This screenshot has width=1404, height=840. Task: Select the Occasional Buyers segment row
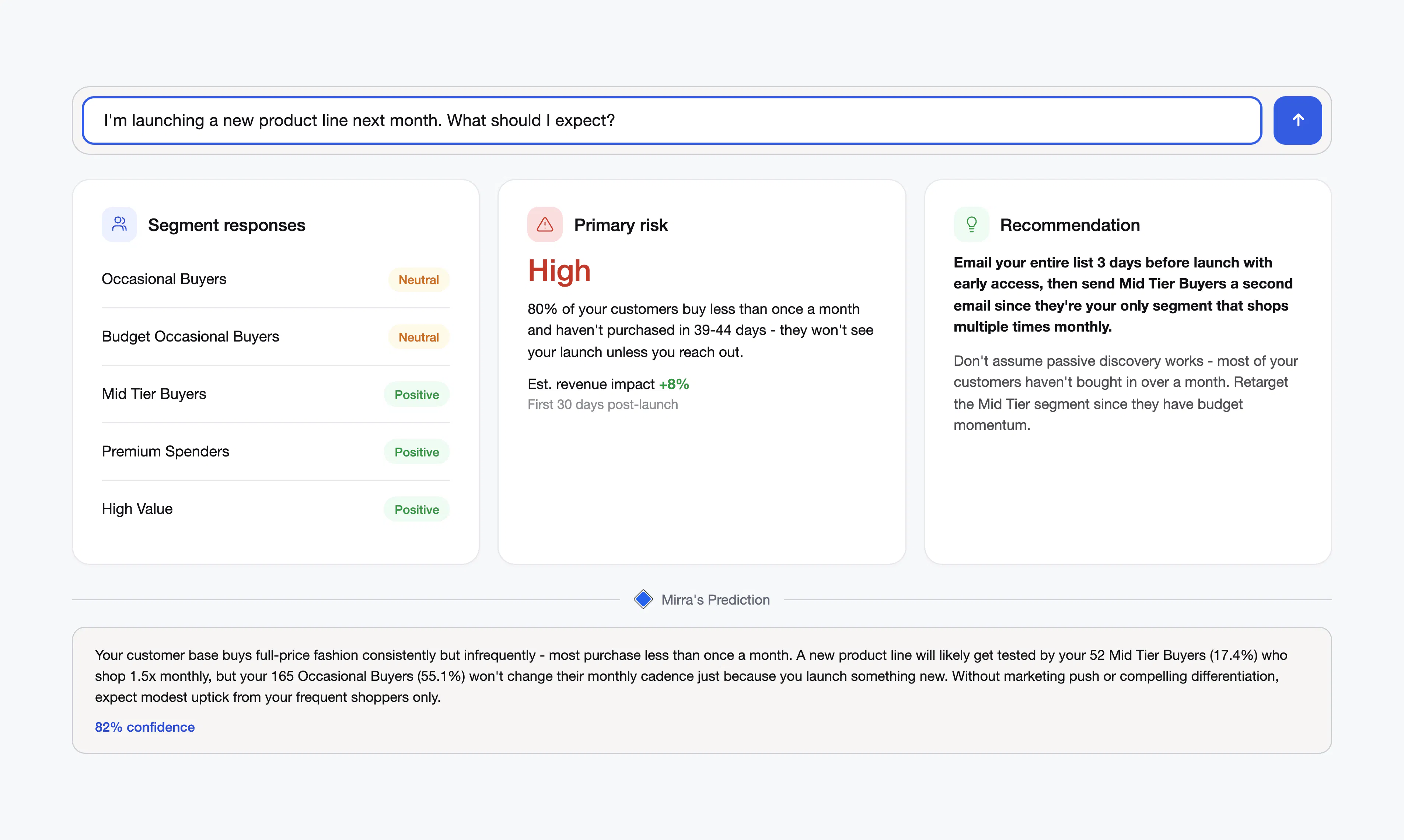coord(276,279)
